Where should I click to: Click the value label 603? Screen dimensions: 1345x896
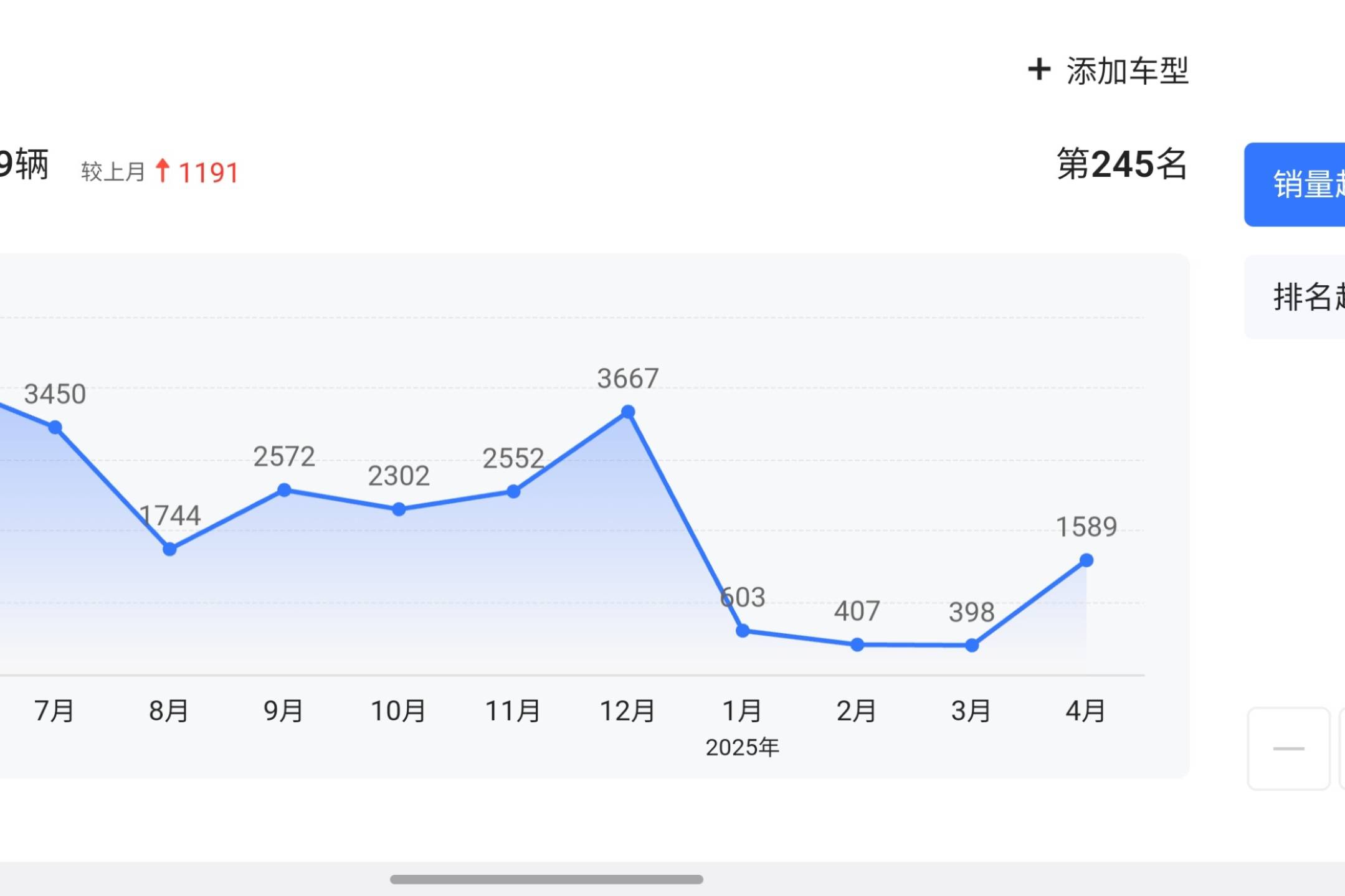[743, 598]
